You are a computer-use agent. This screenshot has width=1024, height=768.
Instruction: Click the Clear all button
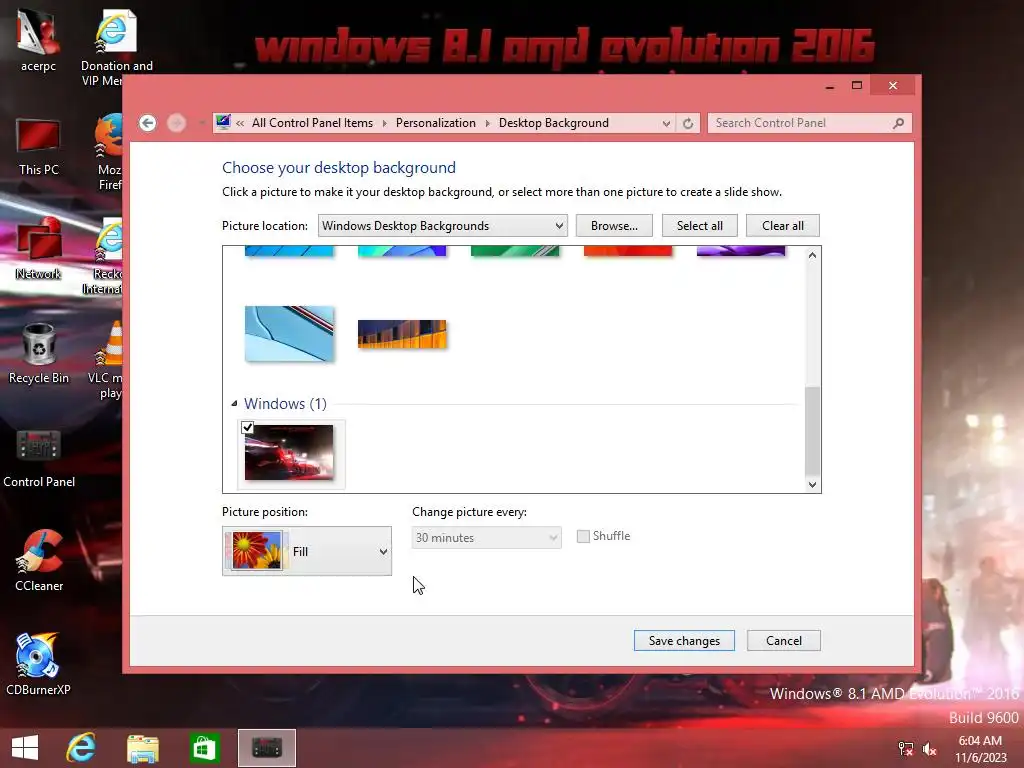click(x=782, y=226)
